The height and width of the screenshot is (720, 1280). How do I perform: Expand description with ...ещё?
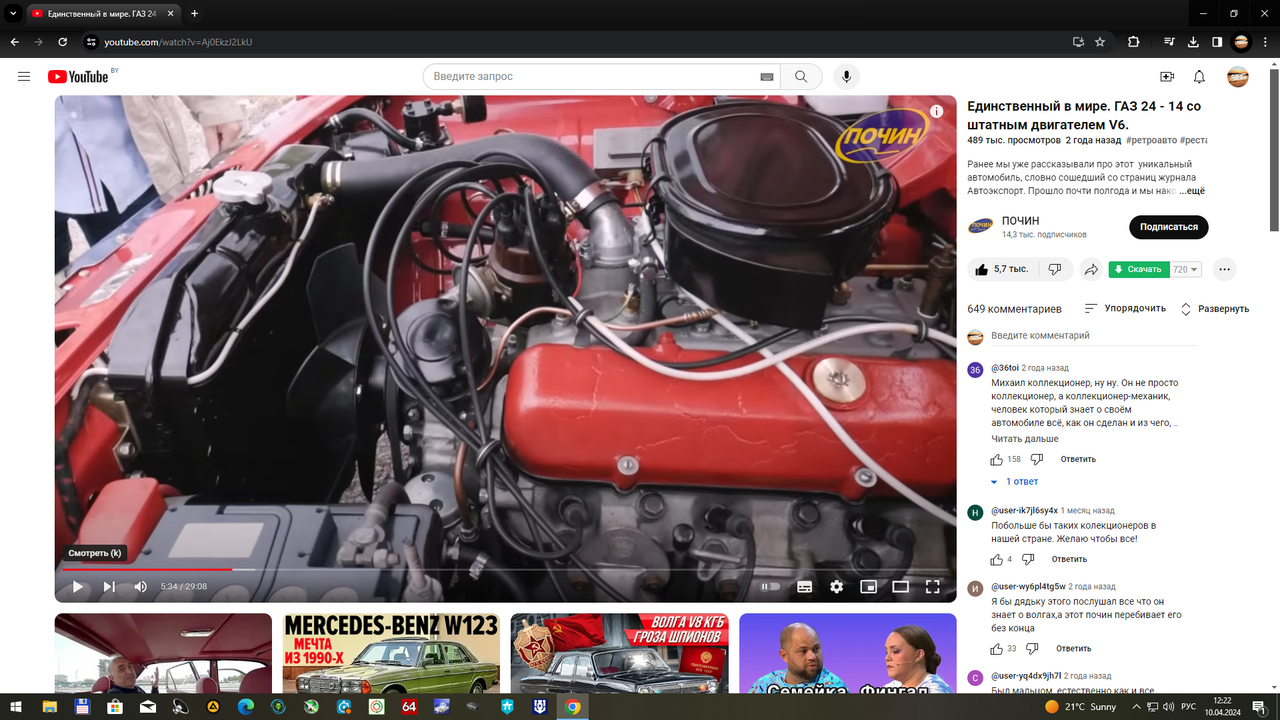(x=1192, y=191)
